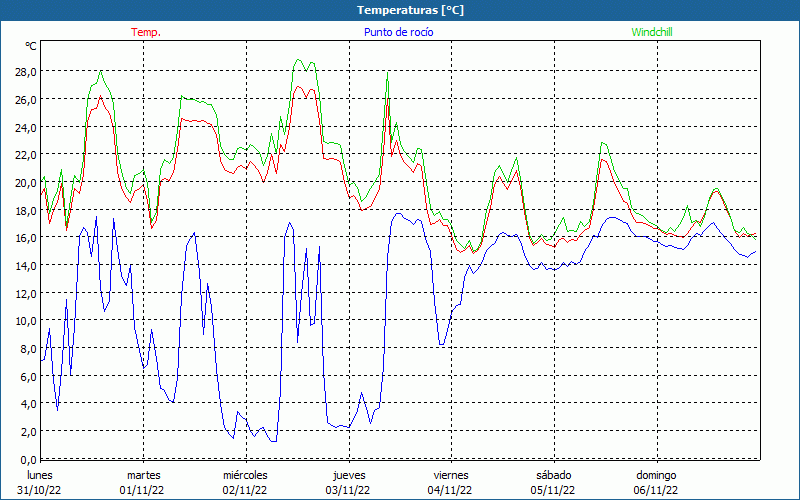The height and width of the screenshot is (500, 800).
Task: Click the 28,0 y-axis value
Action: (x=26, y=72)
